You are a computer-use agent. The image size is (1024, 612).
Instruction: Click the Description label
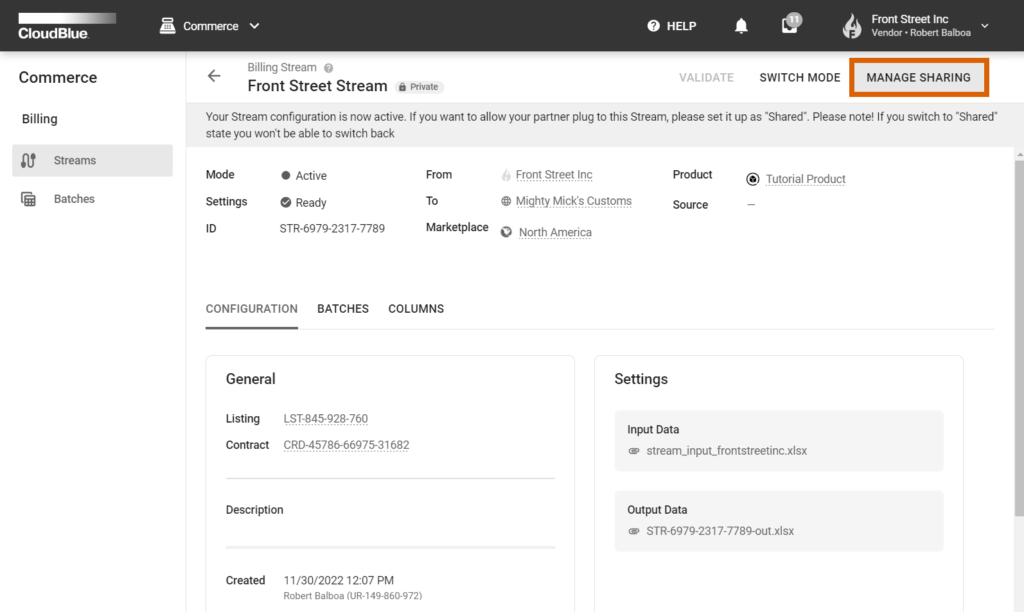point(255,510)
